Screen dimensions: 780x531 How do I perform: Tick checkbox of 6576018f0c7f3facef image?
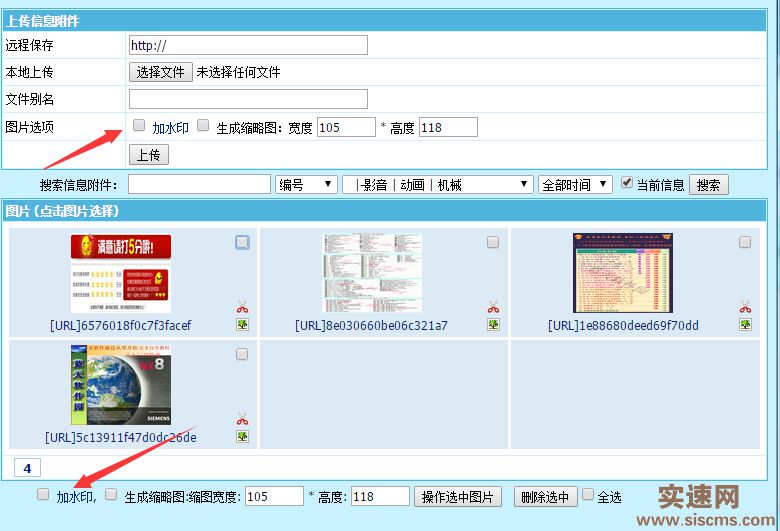[242, 242]
